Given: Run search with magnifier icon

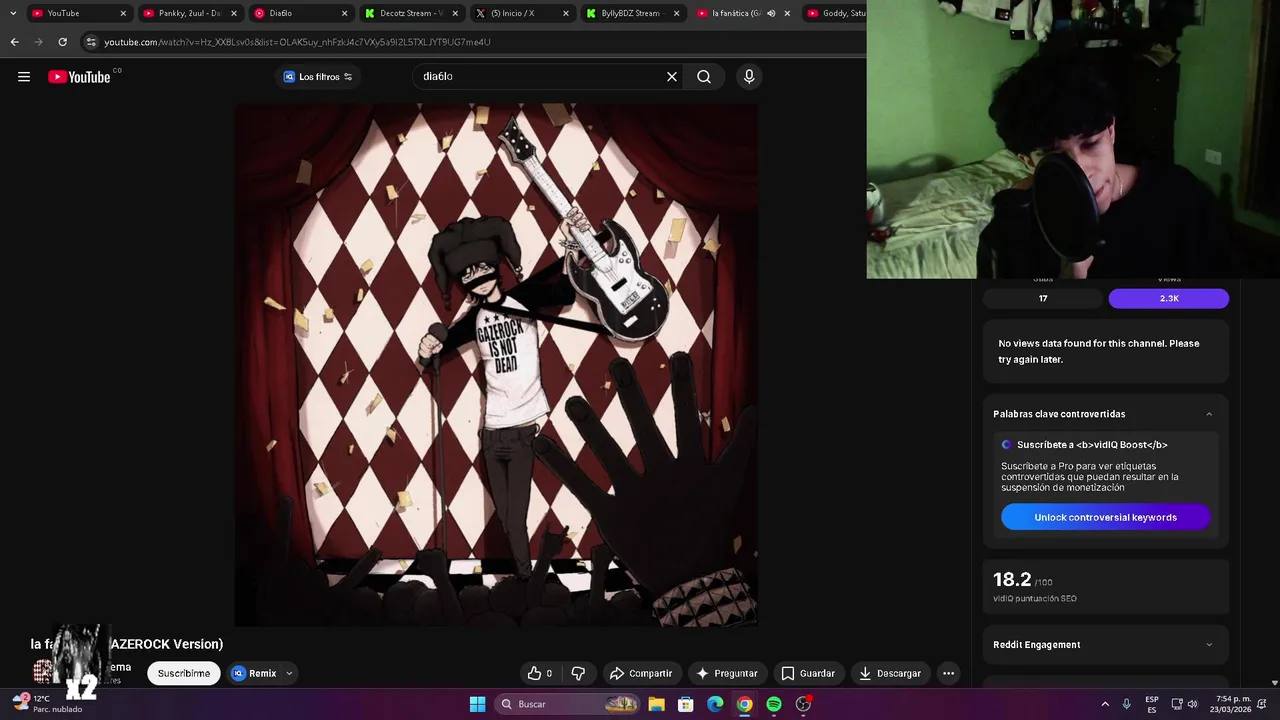Looking at the screenshot, I should tap(704, 77).
